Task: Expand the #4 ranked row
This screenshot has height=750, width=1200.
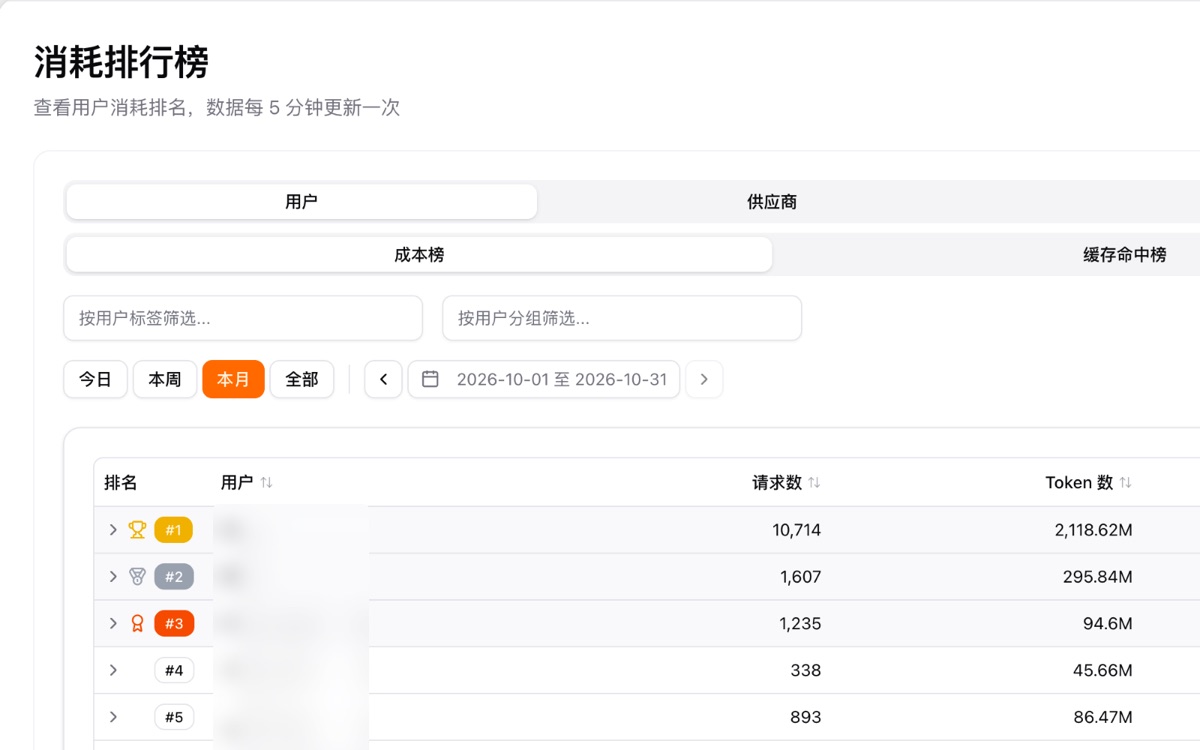Action: tap(113, 670)
